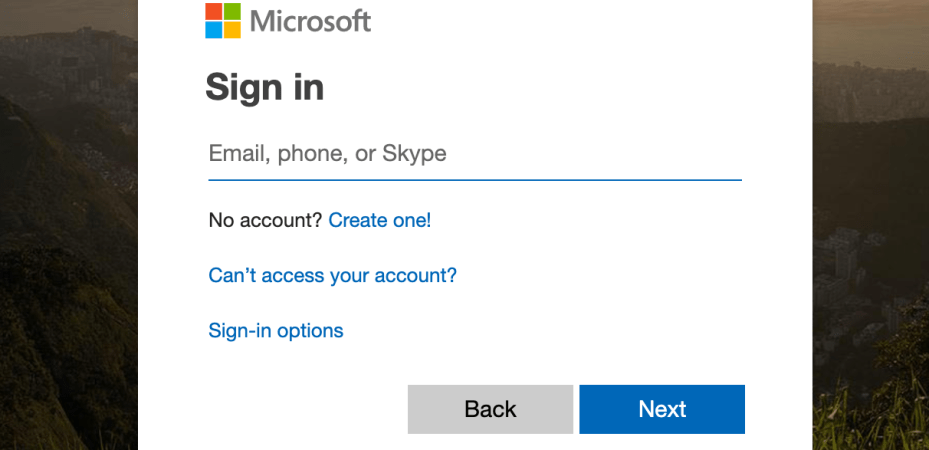Click the Microsoft wordmark text
The width and height of the screenshot is (929, 450).
point(310,21)
